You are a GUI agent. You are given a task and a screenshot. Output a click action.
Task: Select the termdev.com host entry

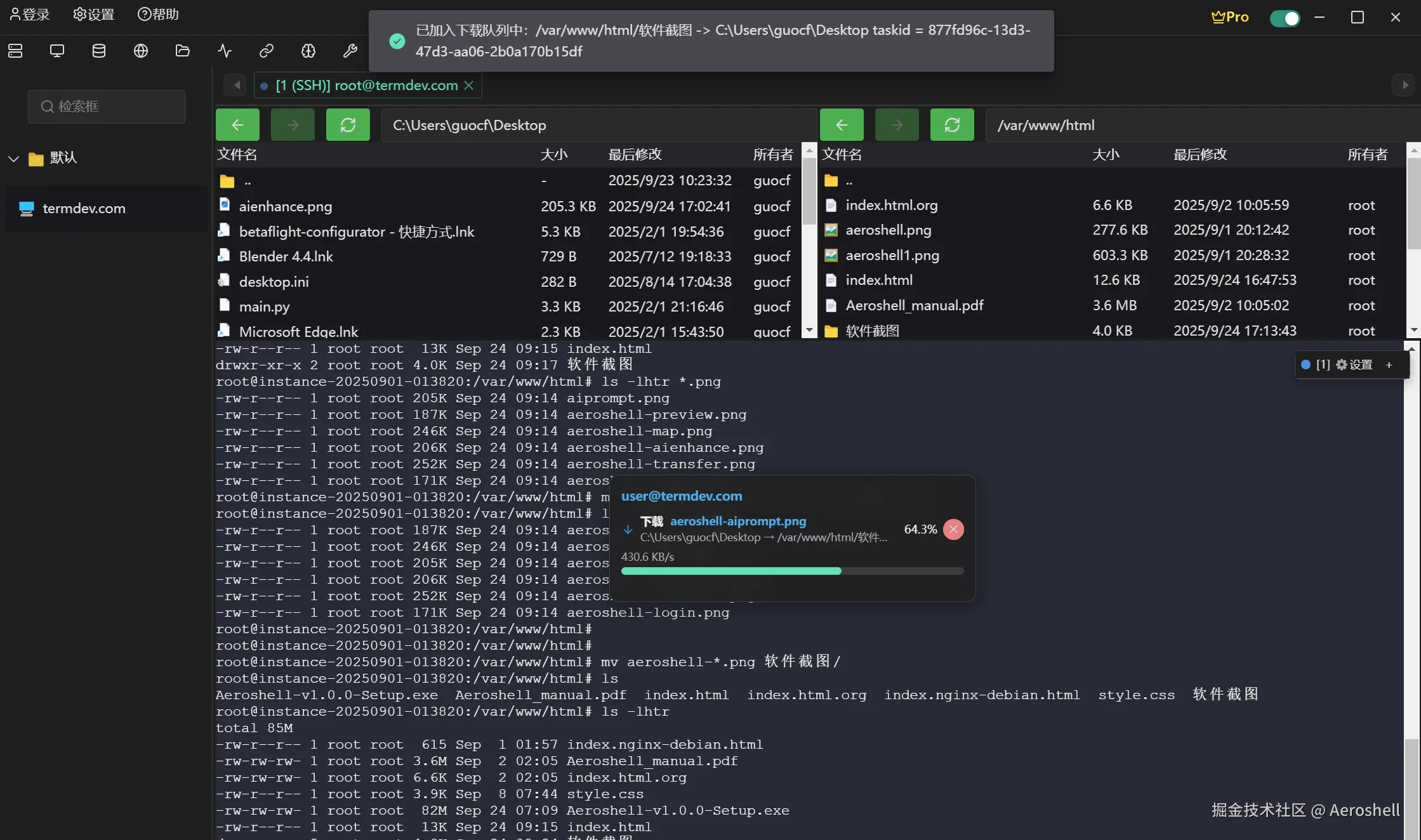84,209
